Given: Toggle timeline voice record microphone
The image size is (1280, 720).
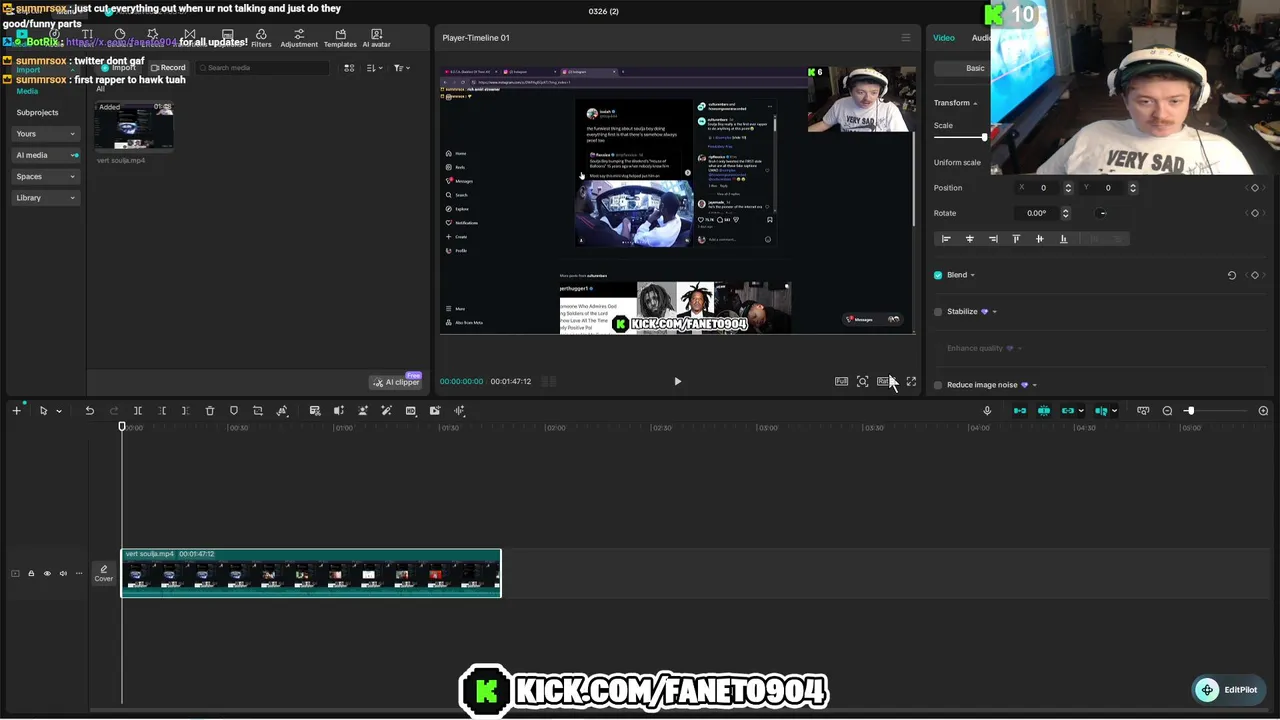Looking at the screenshot, I should (987, 411).
